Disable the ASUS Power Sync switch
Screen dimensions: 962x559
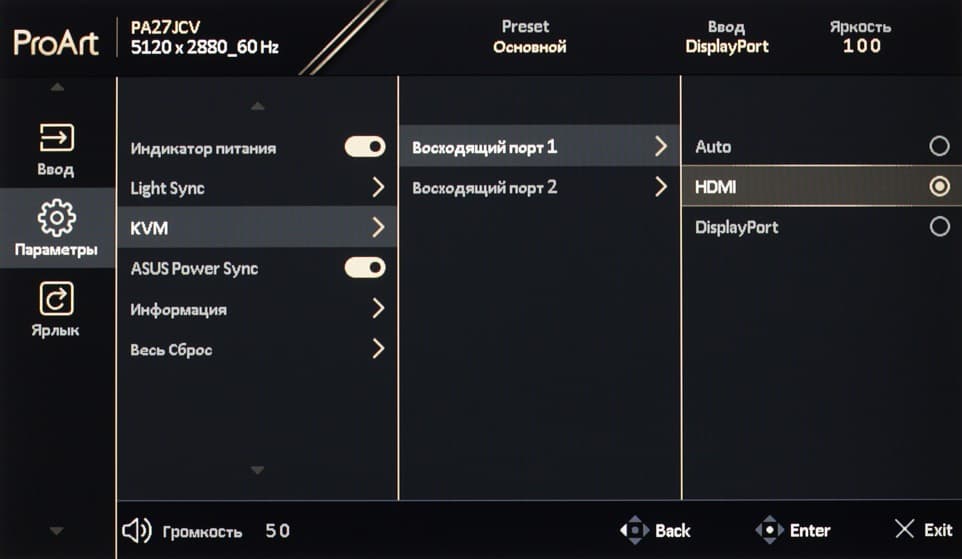coord(365,268)
